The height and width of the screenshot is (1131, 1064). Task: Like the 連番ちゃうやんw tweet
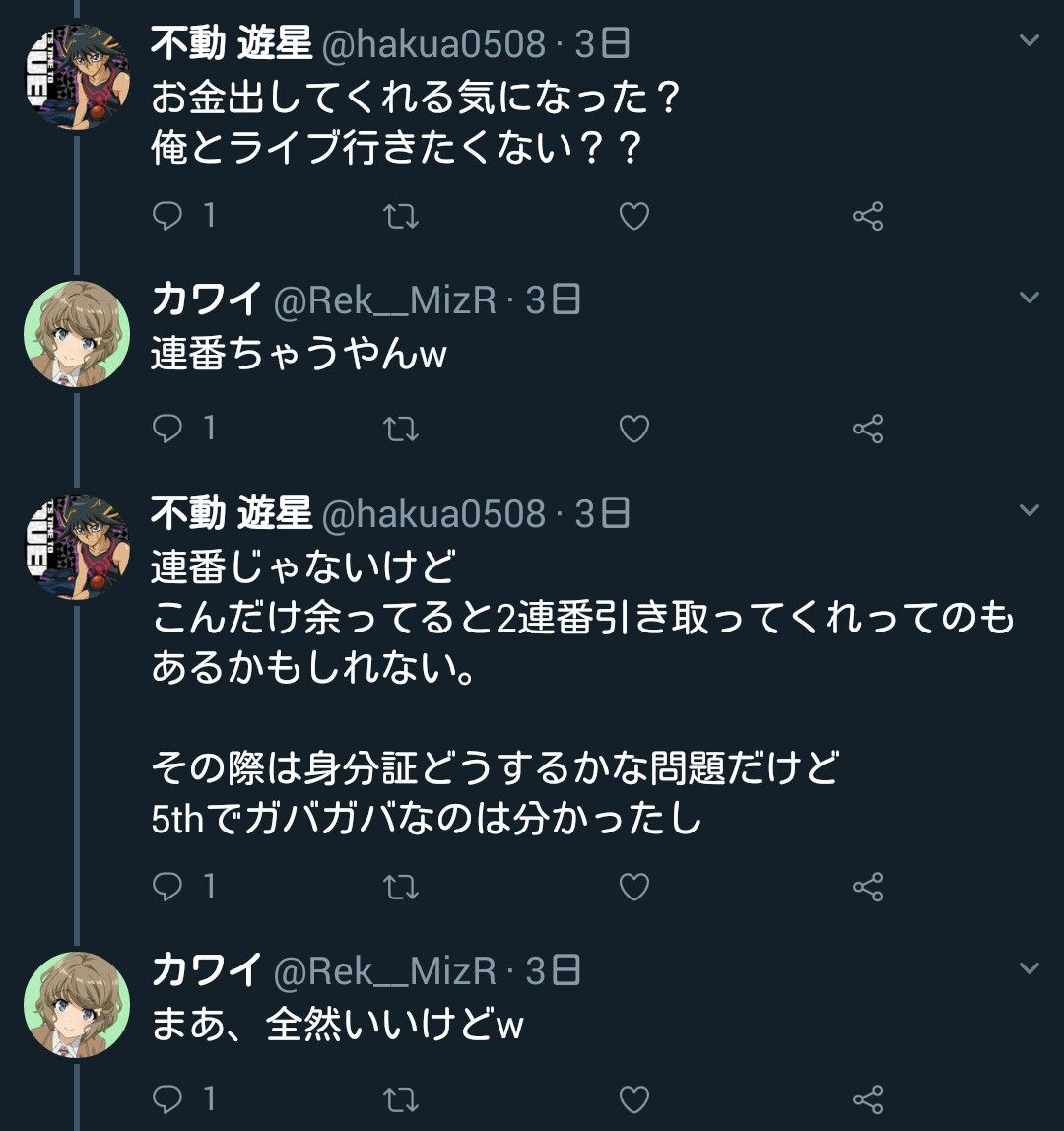(x=633, y=429)
